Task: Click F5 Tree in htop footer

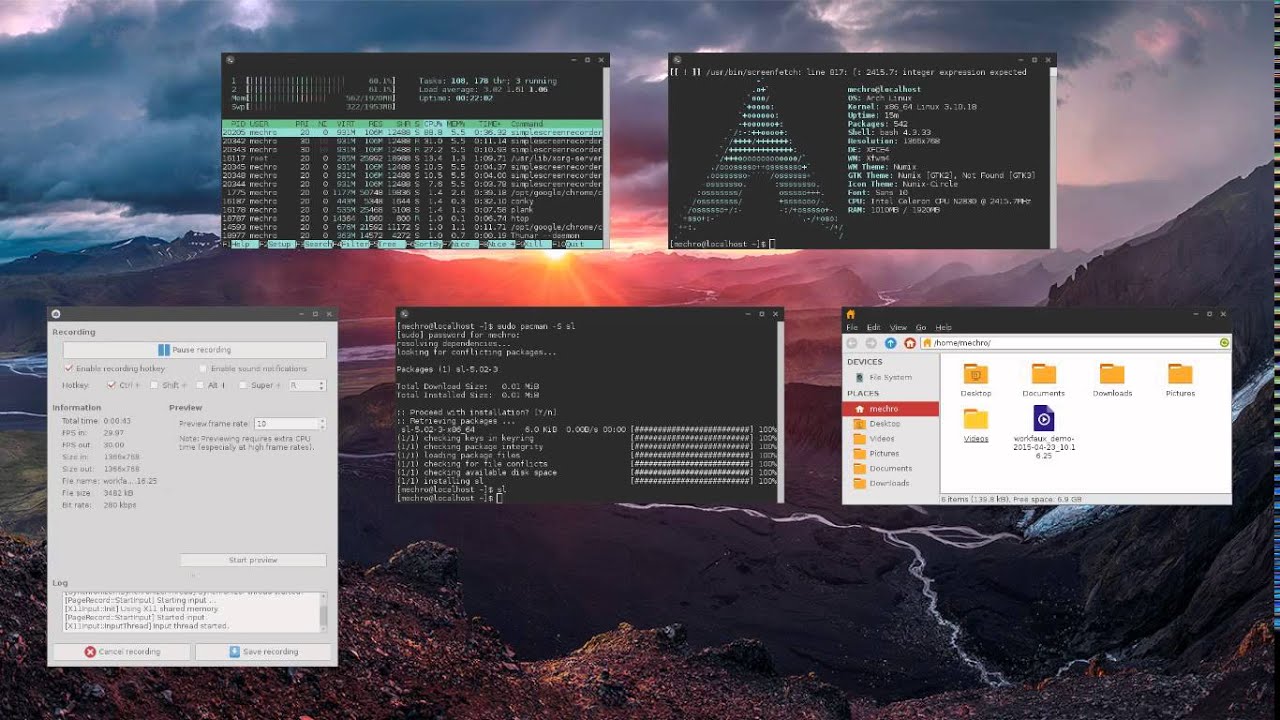Action: coord(390,244)
